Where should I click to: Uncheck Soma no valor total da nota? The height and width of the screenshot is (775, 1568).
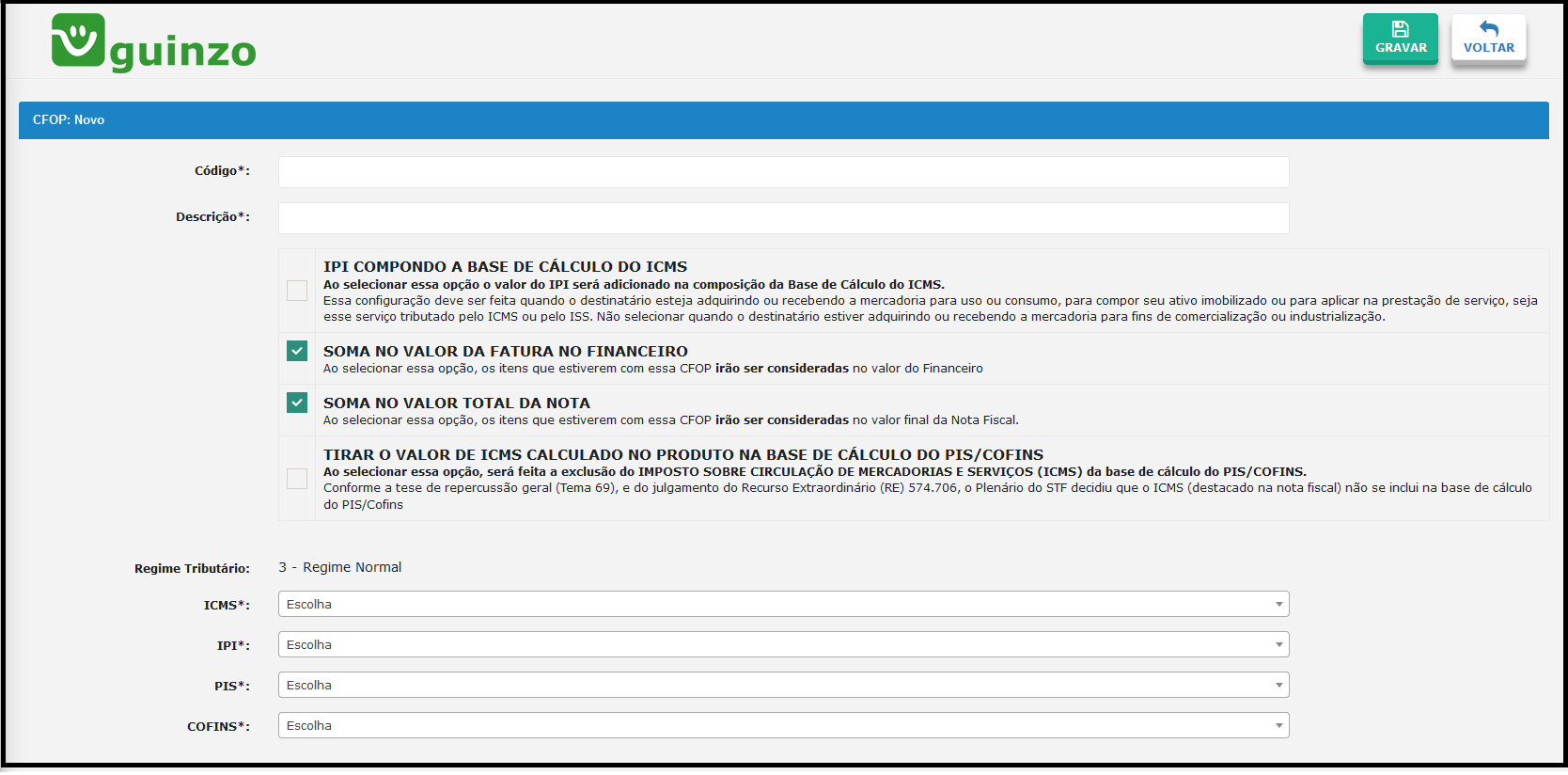[x=297, y=403]
